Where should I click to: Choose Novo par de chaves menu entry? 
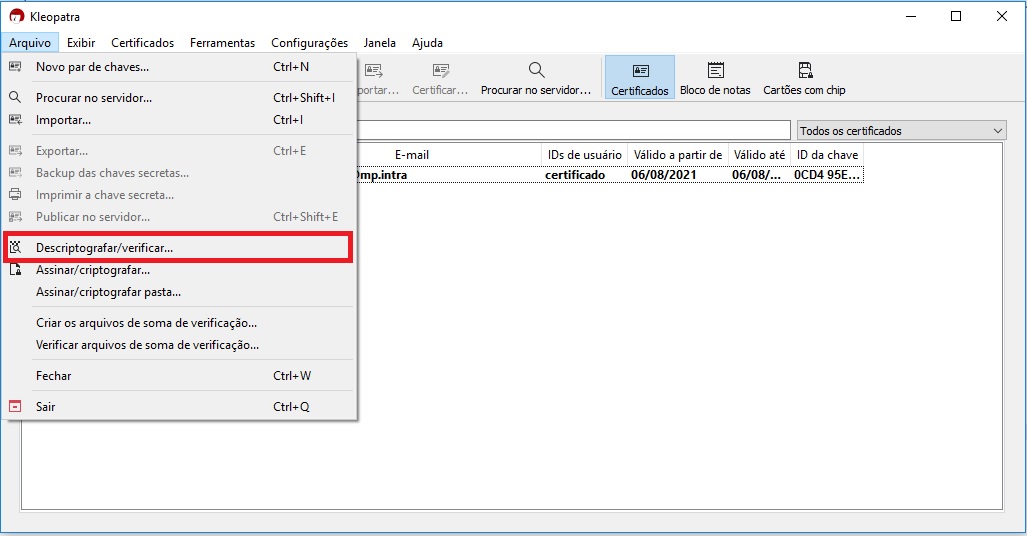179,67
